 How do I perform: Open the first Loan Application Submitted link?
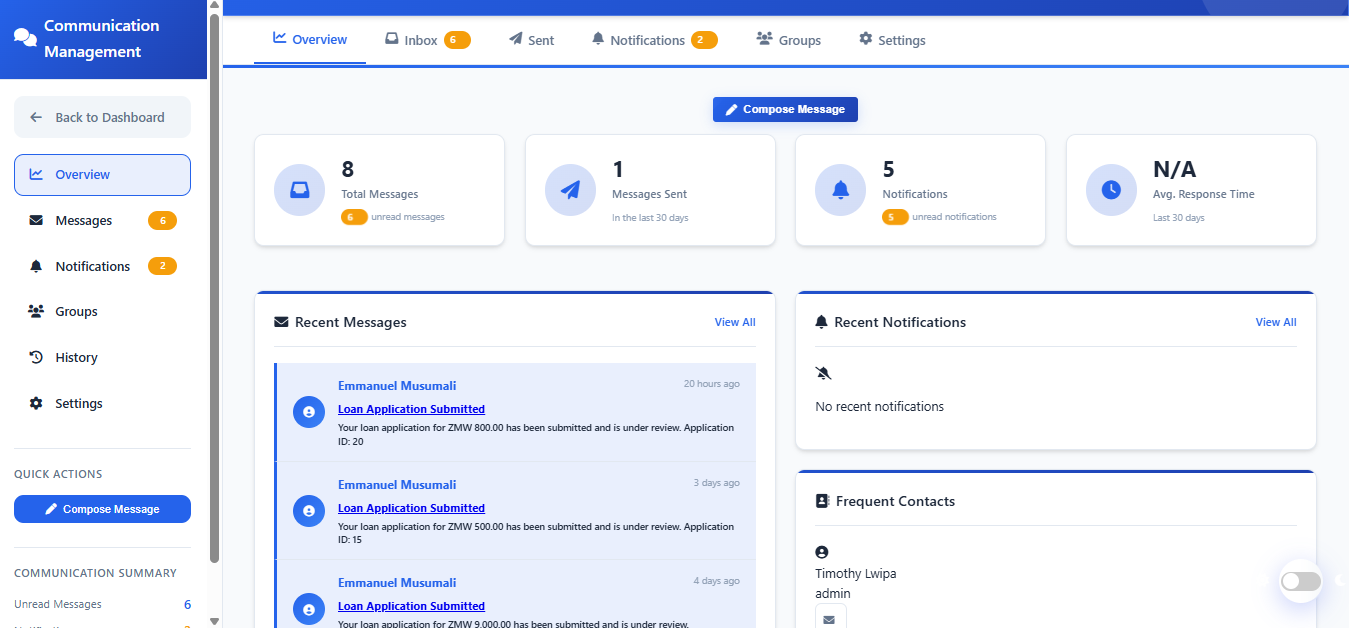tap(411, 409)
